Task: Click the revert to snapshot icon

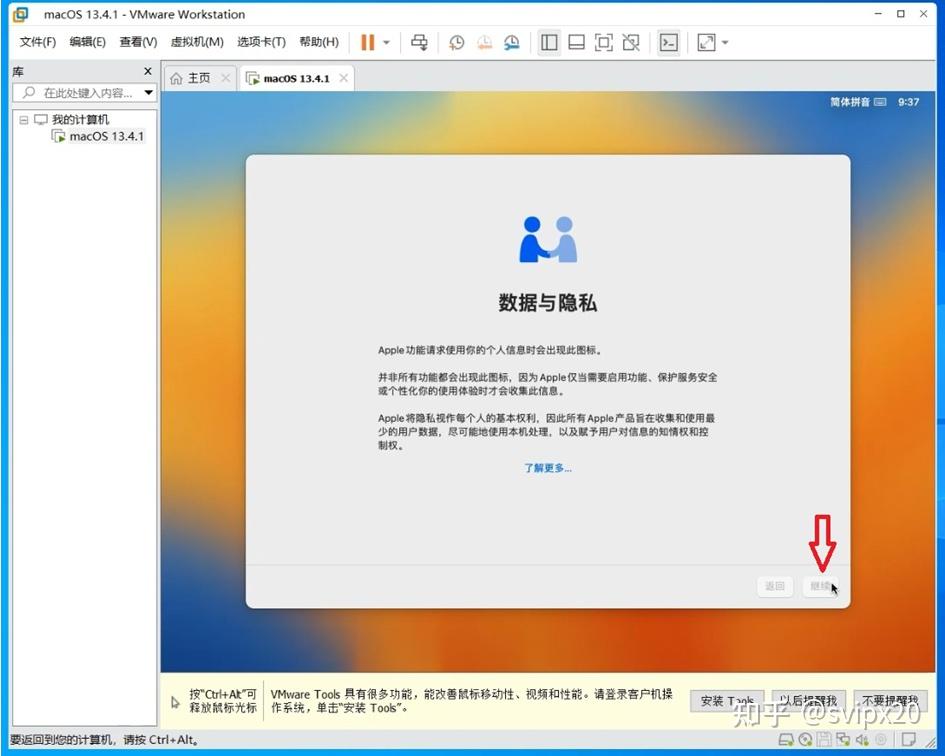Action: coord(485,42)
